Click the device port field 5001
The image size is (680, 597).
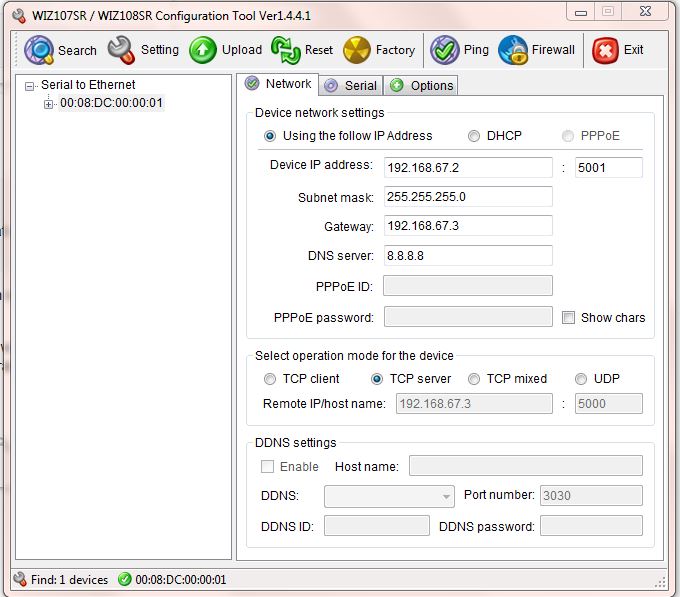pos(608,167)
